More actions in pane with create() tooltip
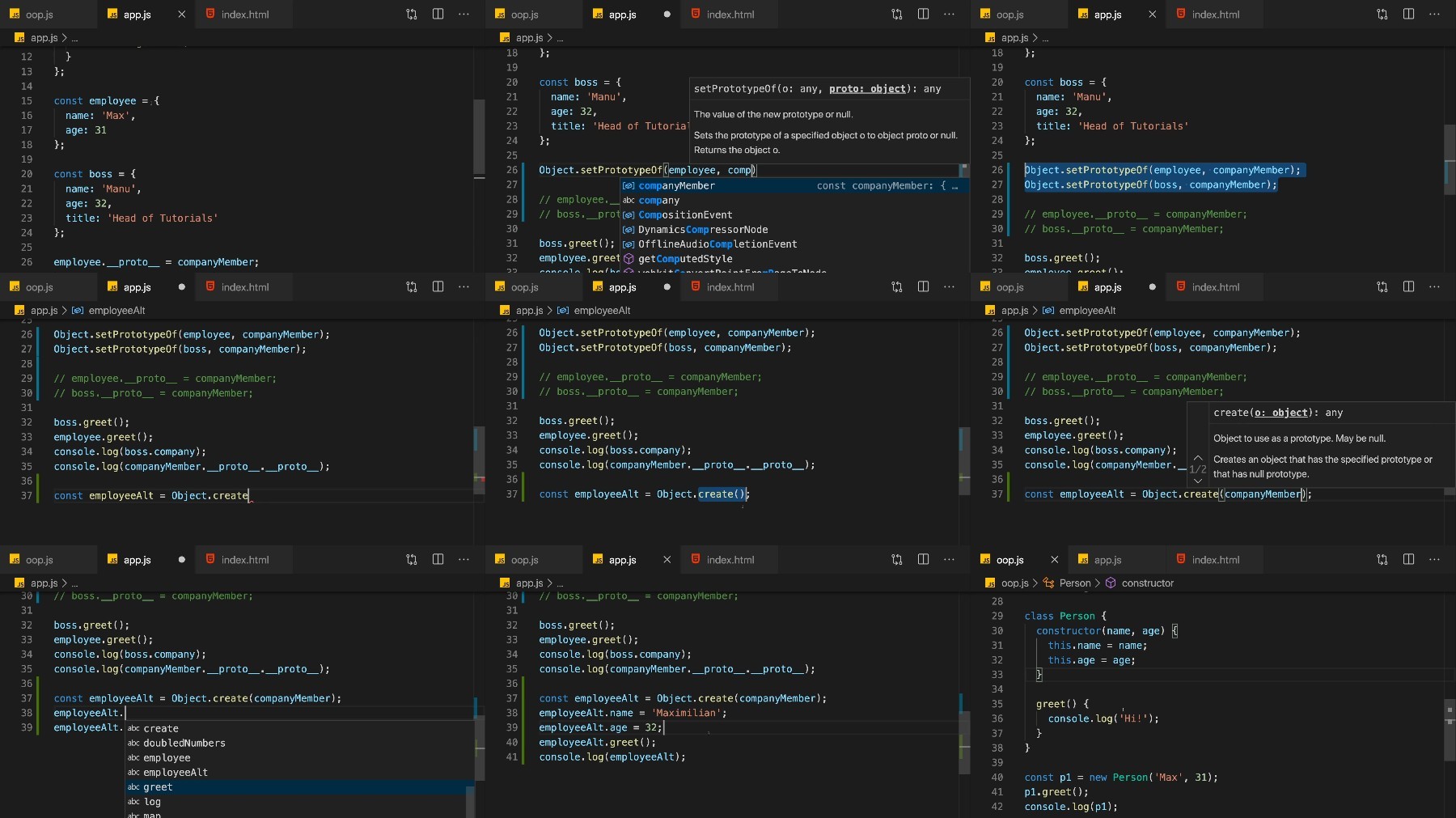 coord(1434,287)
